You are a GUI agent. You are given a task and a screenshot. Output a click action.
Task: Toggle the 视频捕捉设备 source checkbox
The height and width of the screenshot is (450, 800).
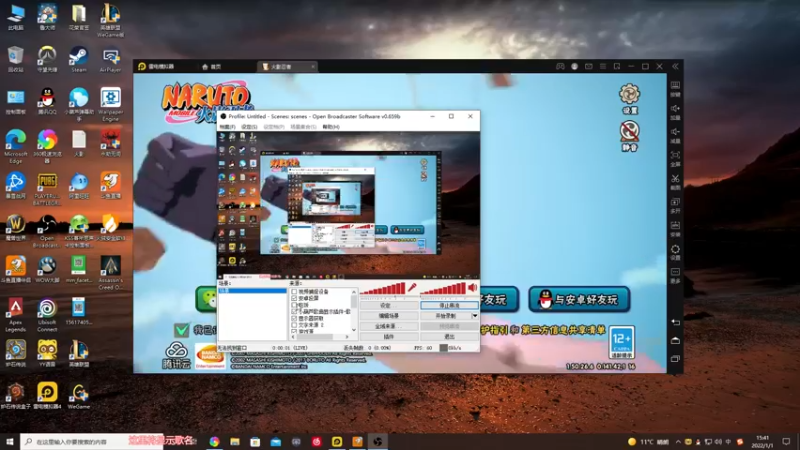point(294,291)
